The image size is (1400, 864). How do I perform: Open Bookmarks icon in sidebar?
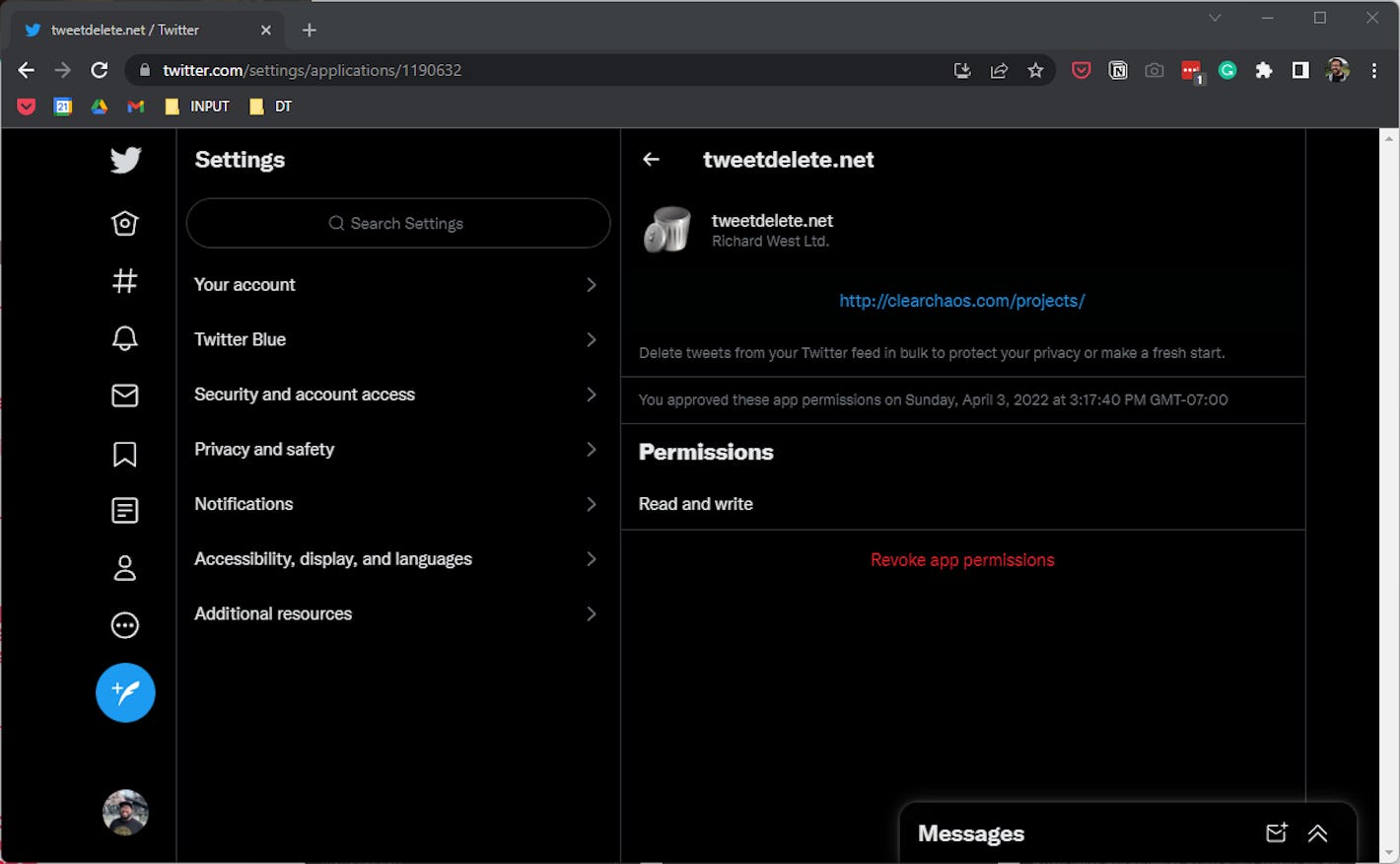pyautogui.click(x=125, y=454)
